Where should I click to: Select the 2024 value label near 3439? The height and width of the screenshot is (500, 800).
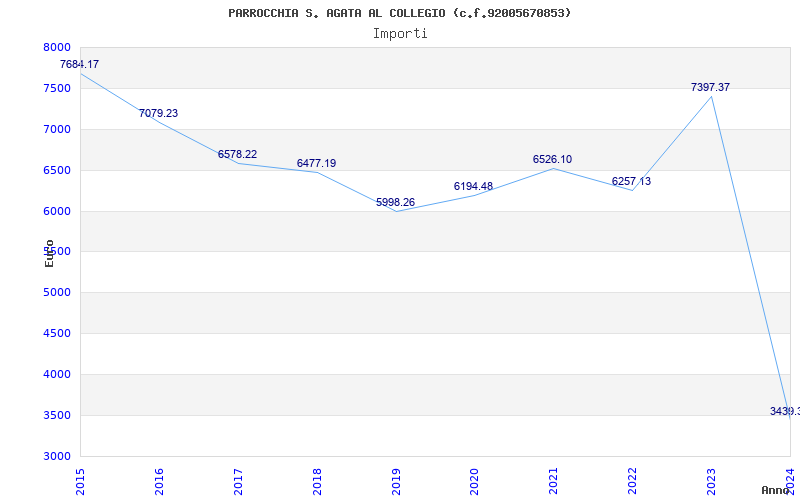(785, 412)
